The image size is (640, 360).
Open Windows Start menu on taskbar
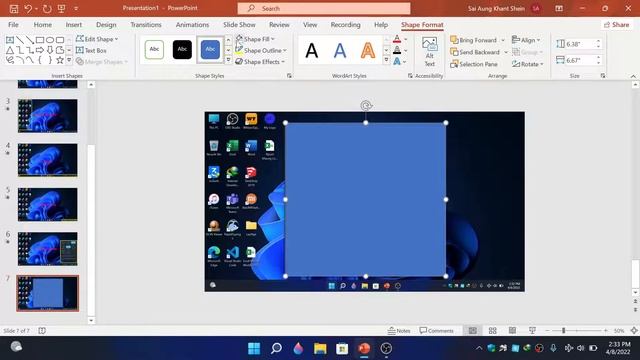click(254, 348)
